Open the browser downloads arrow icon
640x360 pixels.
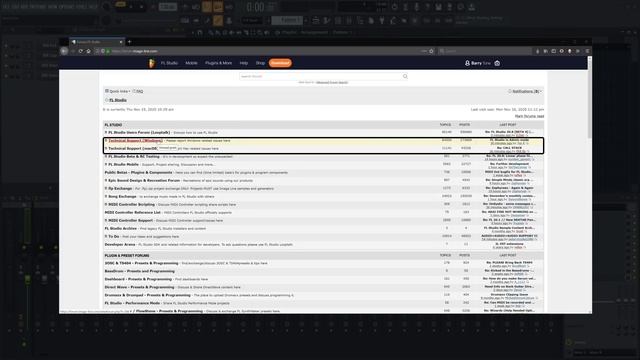537,51
